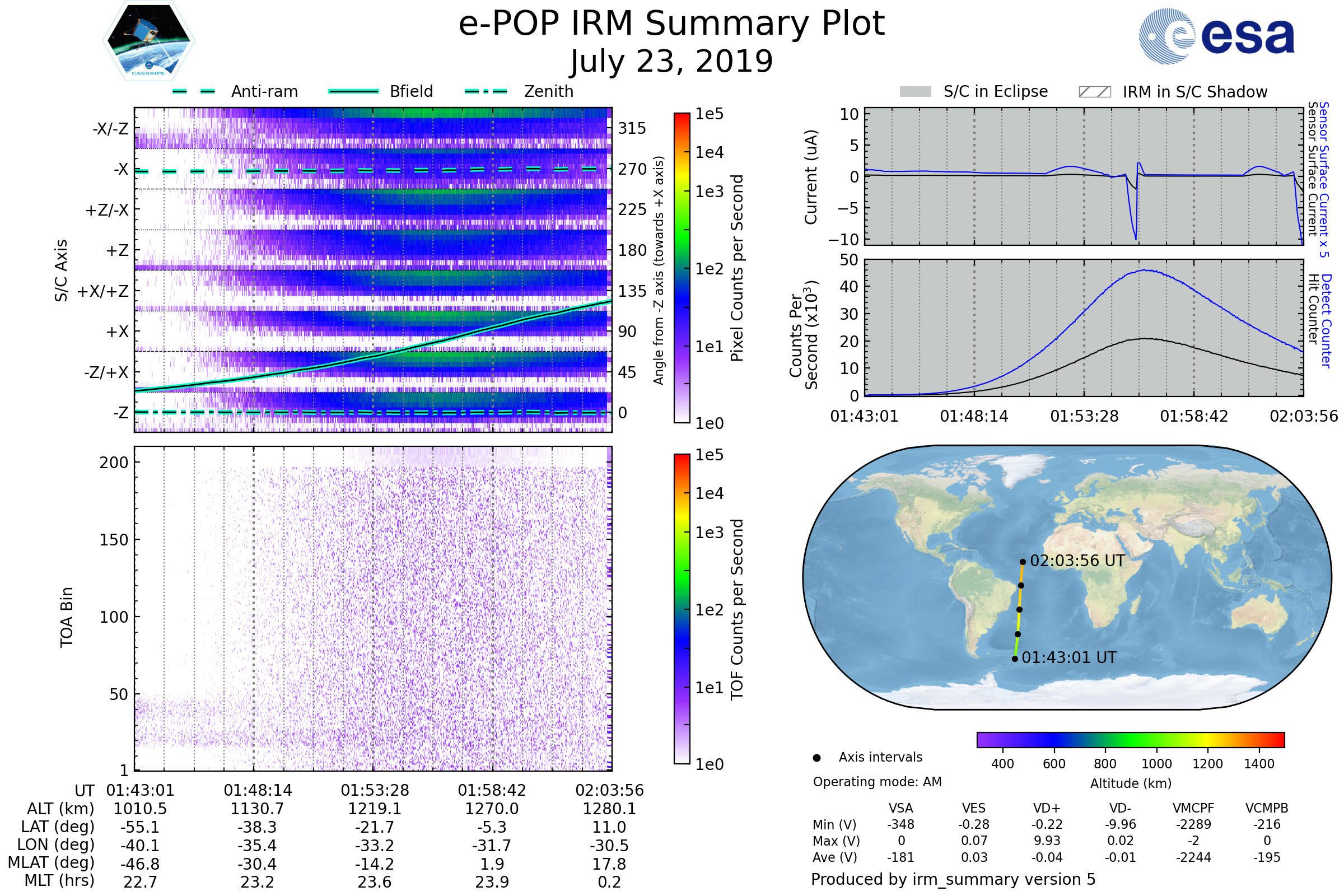
Task: Click the S/C in Eclipse gray legend patch
Action: [x=915, y=92]
